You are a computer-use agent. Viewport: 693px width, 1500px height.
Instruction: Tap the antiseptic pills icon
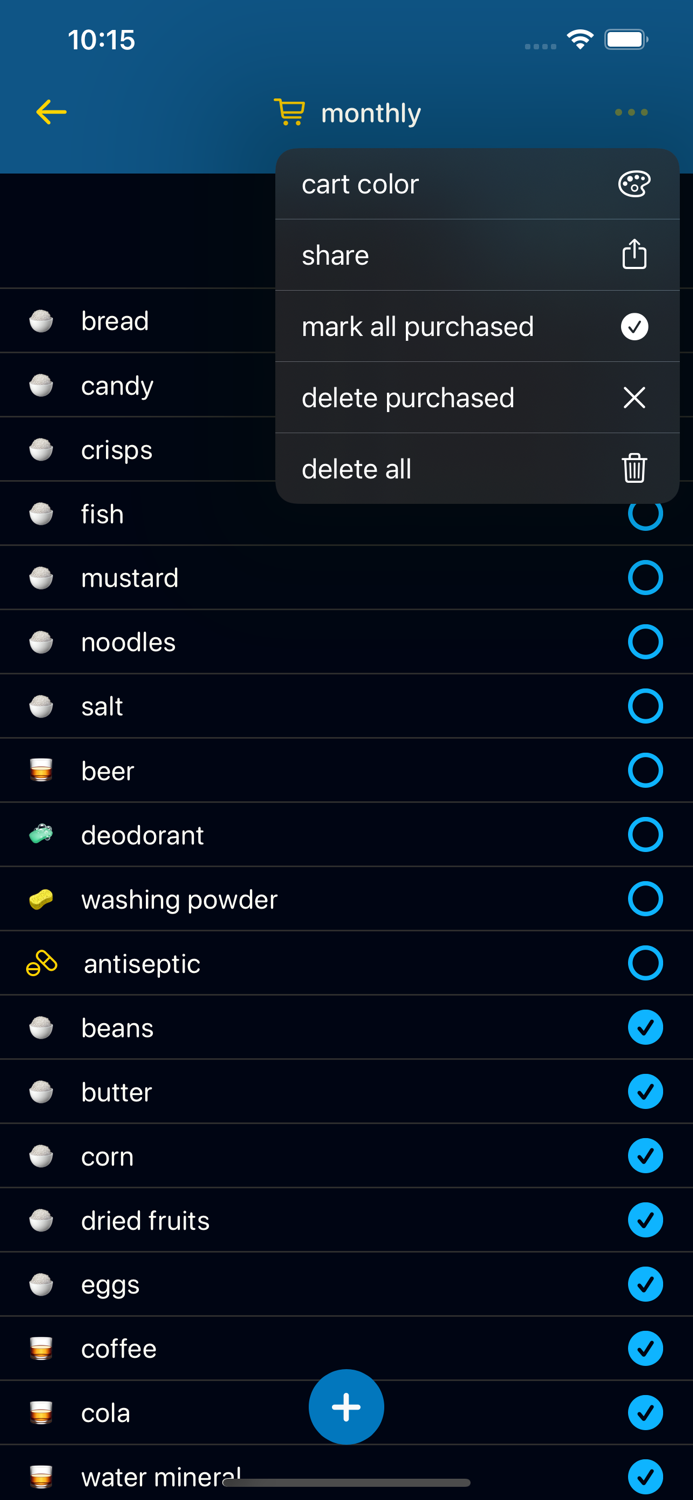41,964
